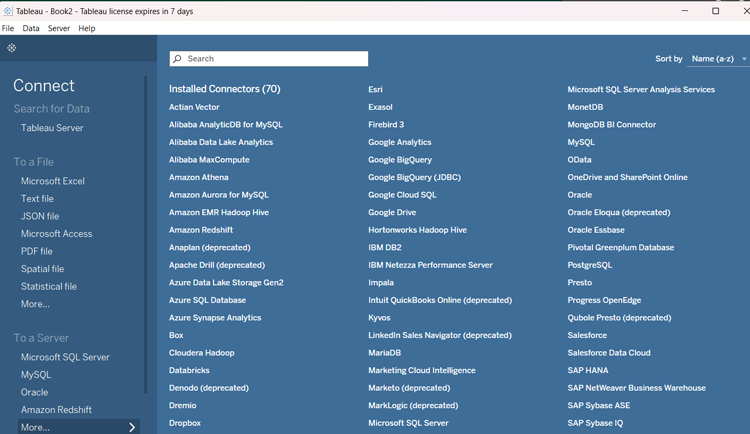Select Tableau Server under Search for Data
The height and width of the screenshot is (434, 750).
coord(52,128)
